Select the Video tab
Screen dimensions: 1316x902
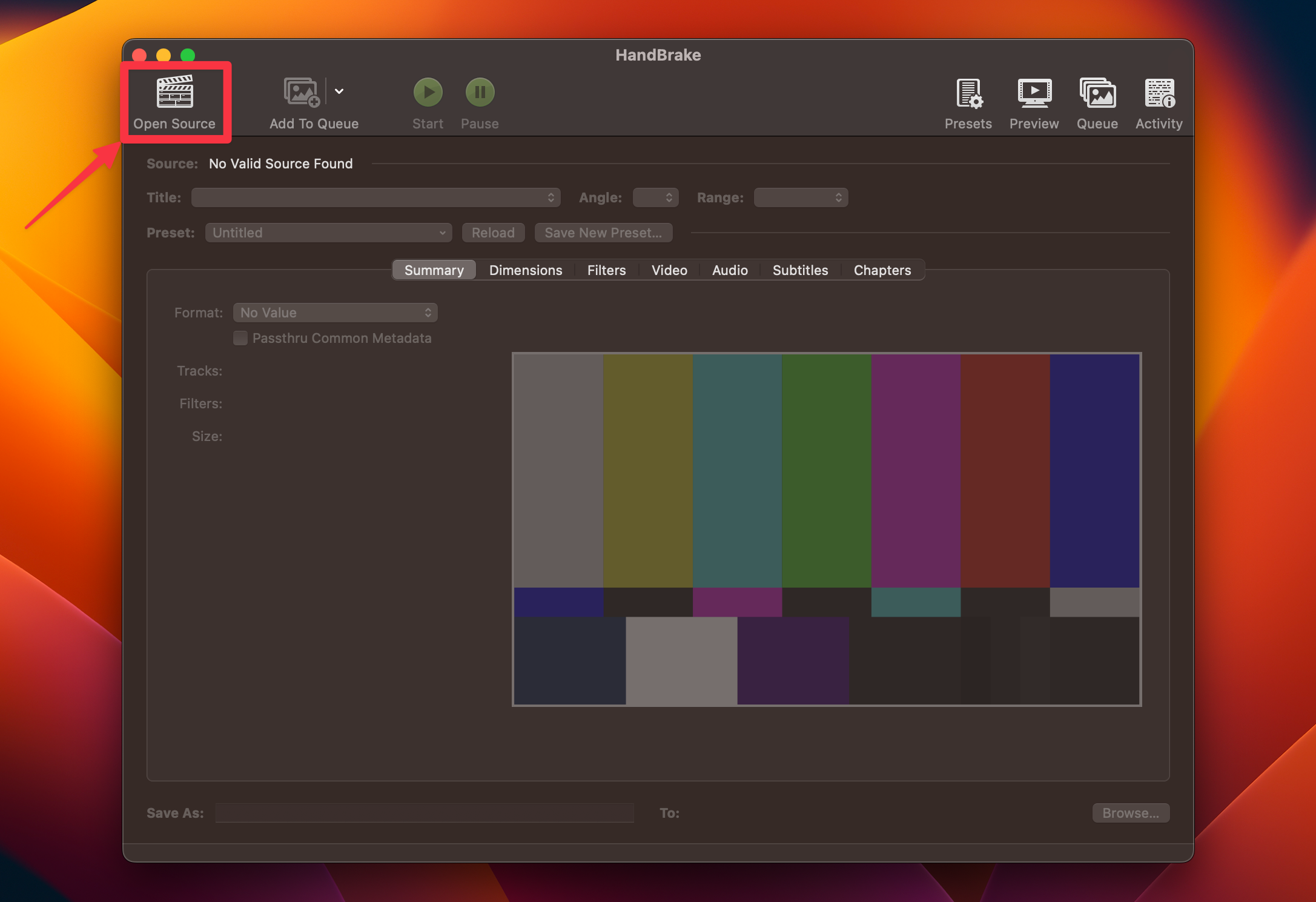pyautogui.click(x=669, y=270)
